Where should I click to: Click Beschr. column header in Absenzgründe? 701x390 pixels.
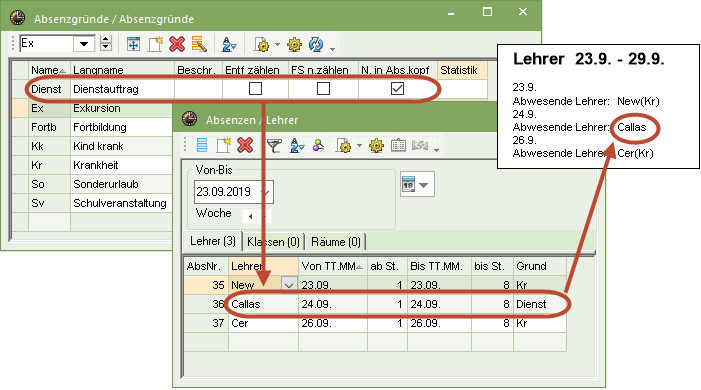point(198,70)
